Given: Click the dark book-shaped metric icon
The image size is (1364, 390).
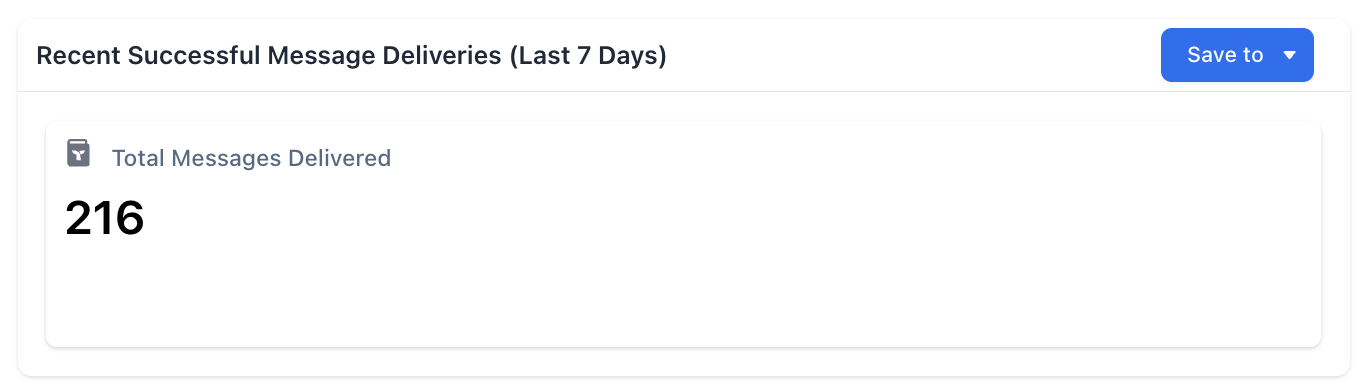Looking at the screenshot, I should (78, 153).
